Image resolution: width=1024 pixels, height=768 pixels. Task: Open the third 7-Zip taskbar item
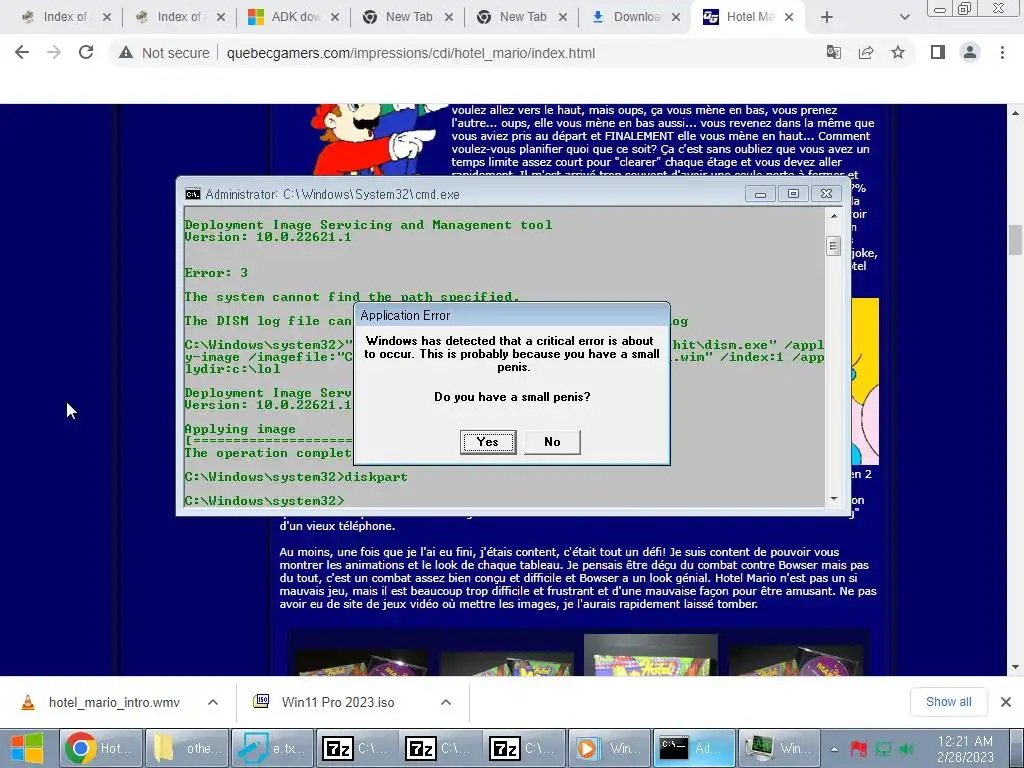pos(524,748)
